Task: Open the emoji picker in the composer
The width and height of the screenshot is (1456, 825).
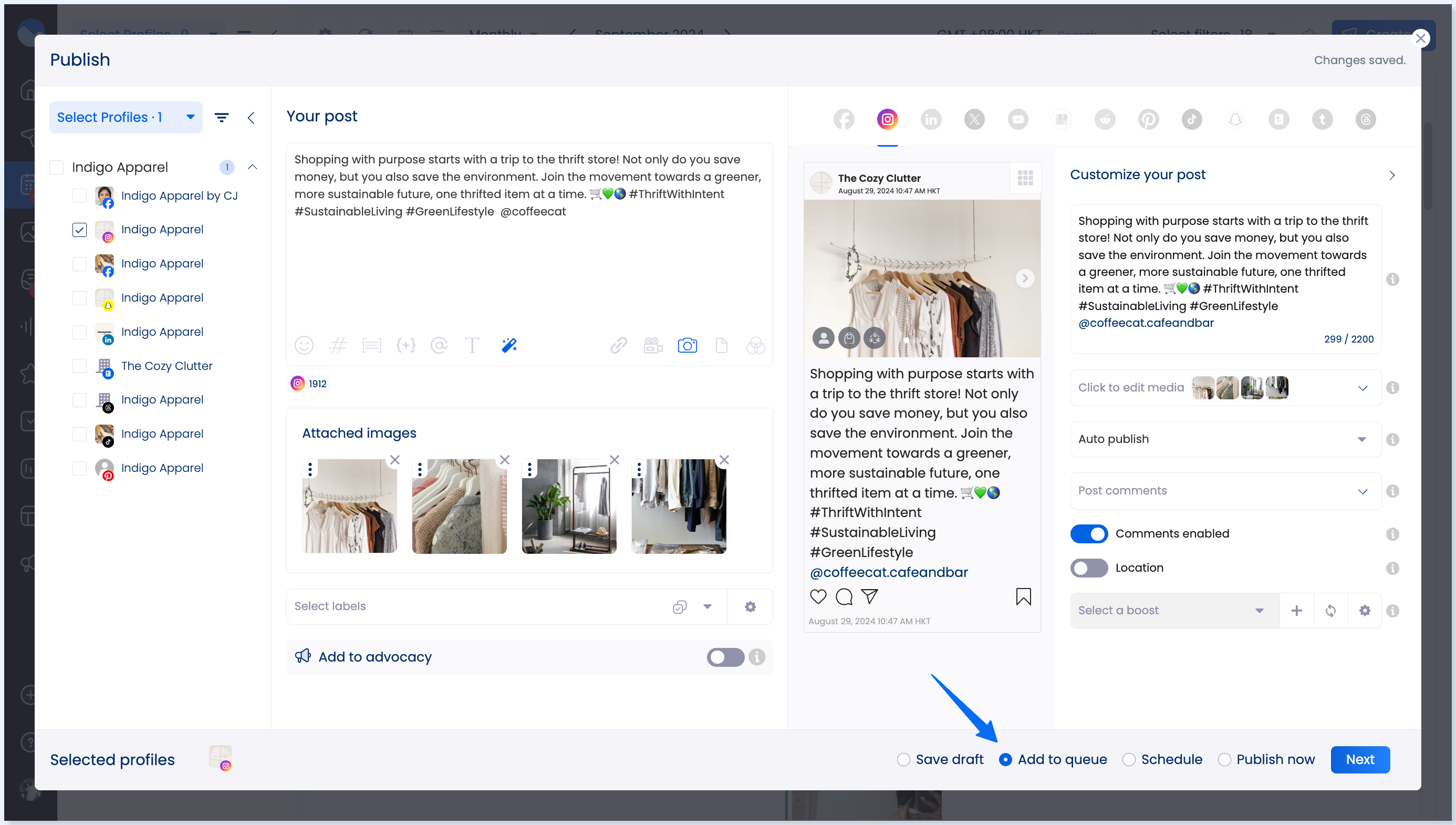Action: (x=304, y=345)
